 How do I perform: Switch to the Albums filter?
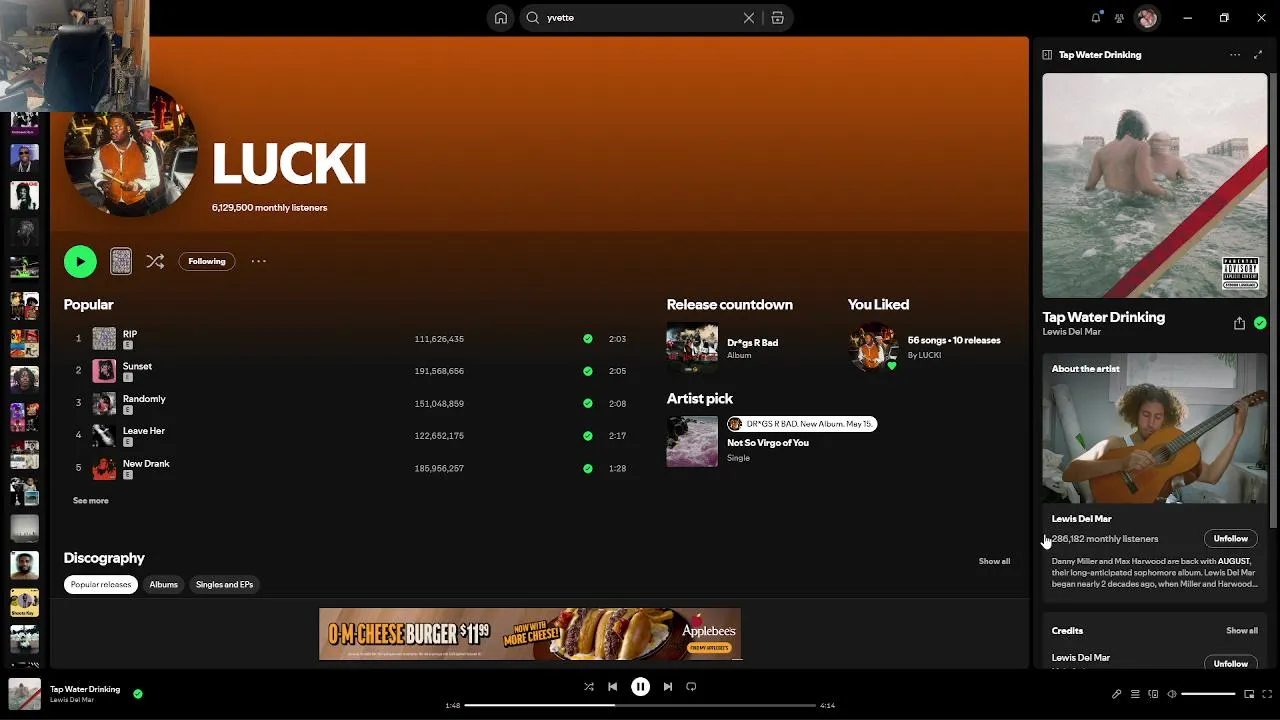pos(163,584)
